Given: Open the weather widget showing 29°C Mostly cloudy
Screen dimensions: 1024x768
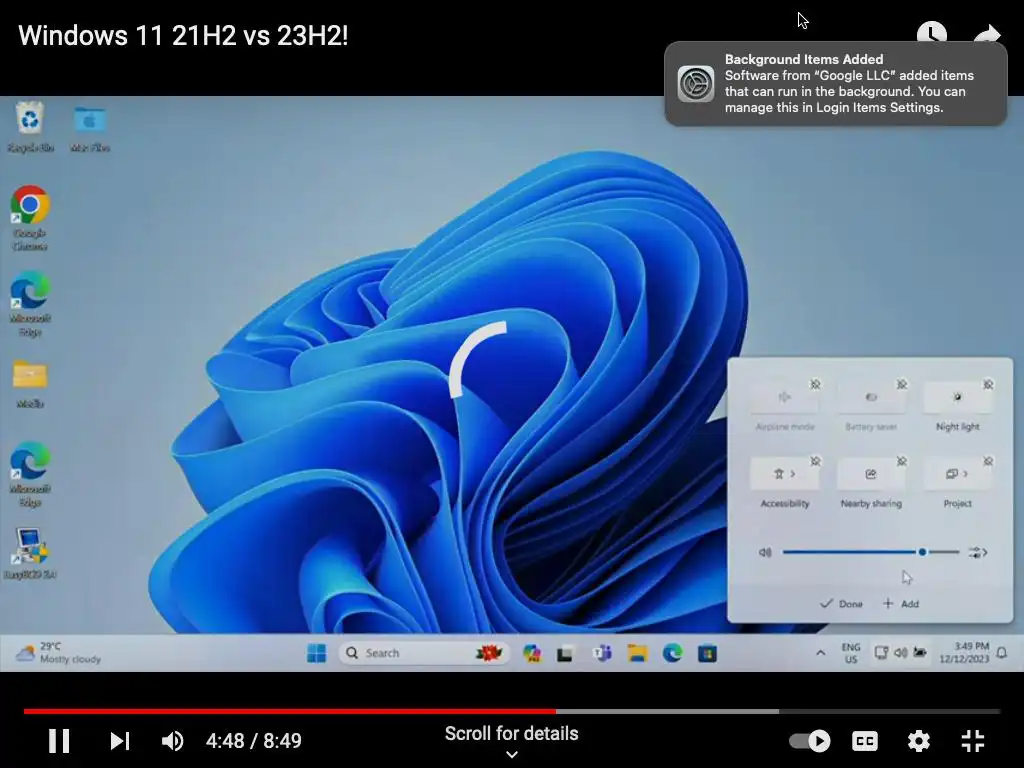Looking at the screenshot, I should (59, 652).
